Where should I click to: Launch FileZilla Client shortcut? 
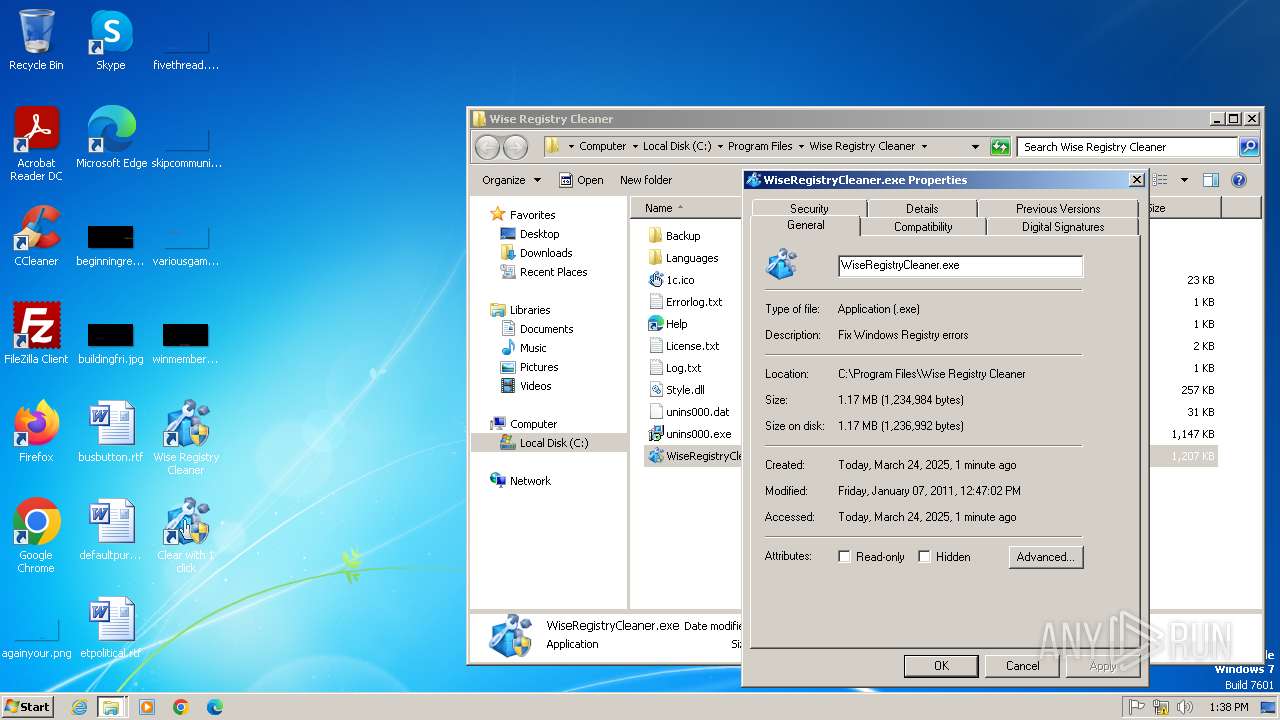pos(36,333)
